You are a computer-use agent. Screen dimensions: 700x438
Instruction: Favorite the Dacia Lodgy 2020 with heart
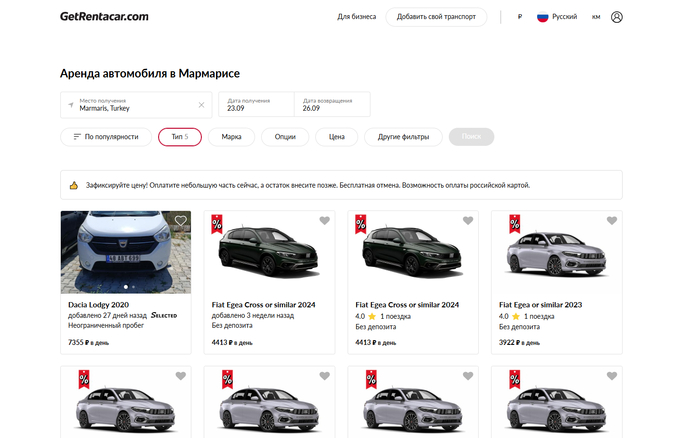pos(180,221)
